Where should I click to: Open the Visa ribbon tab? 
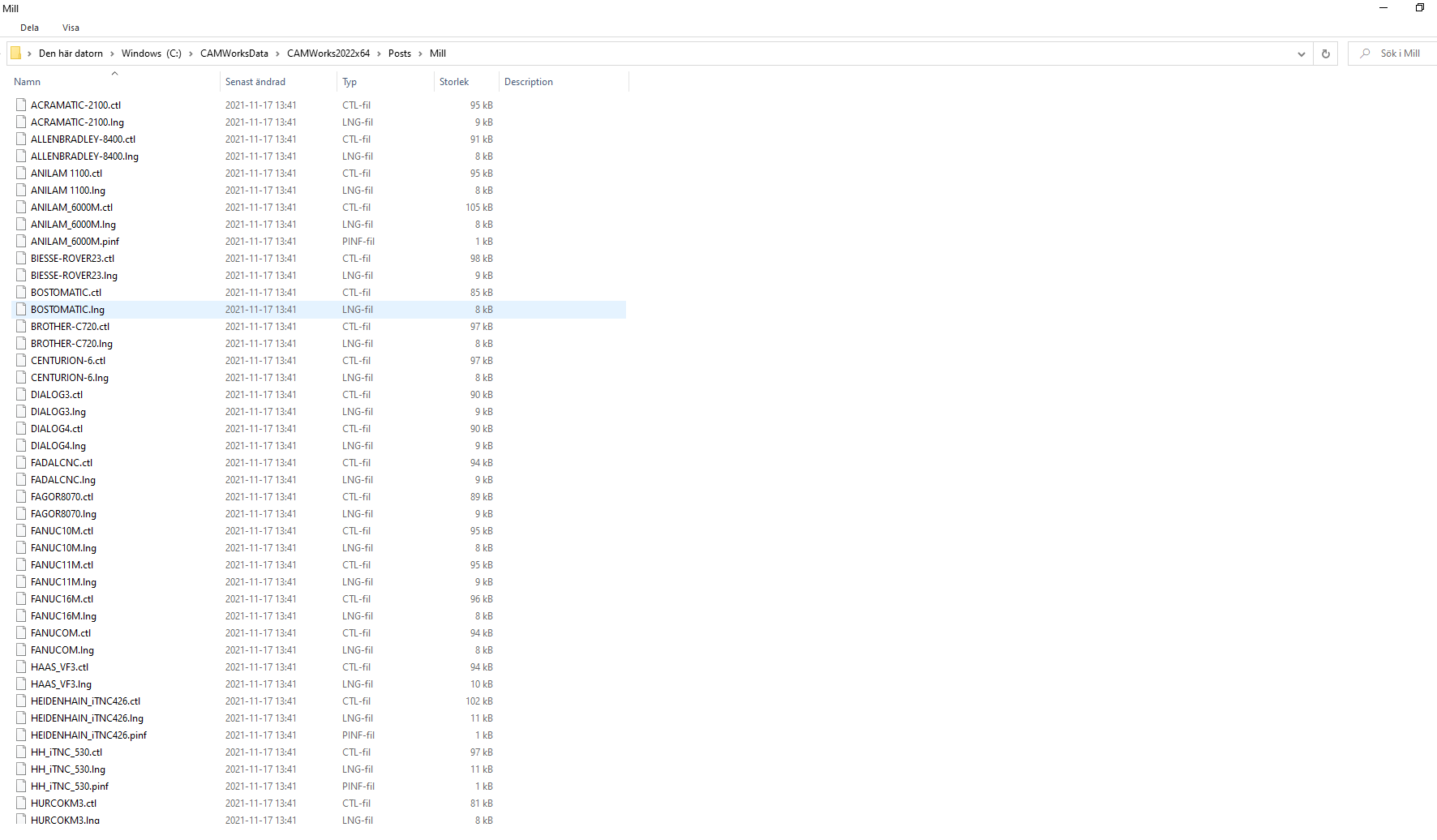(71, 28)
